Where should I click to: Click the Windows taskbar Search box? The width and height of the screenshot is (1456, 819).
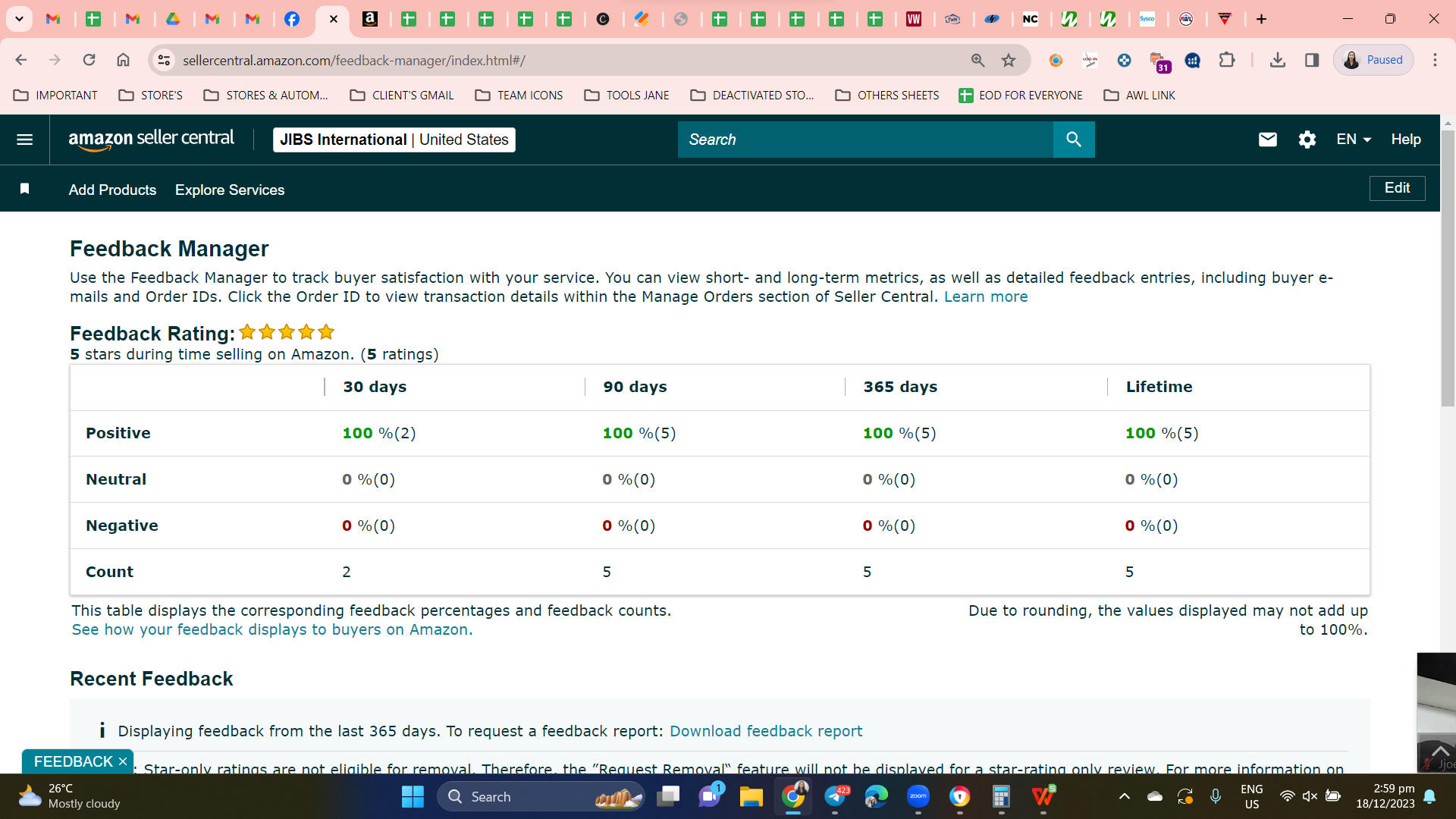point(541,796)
